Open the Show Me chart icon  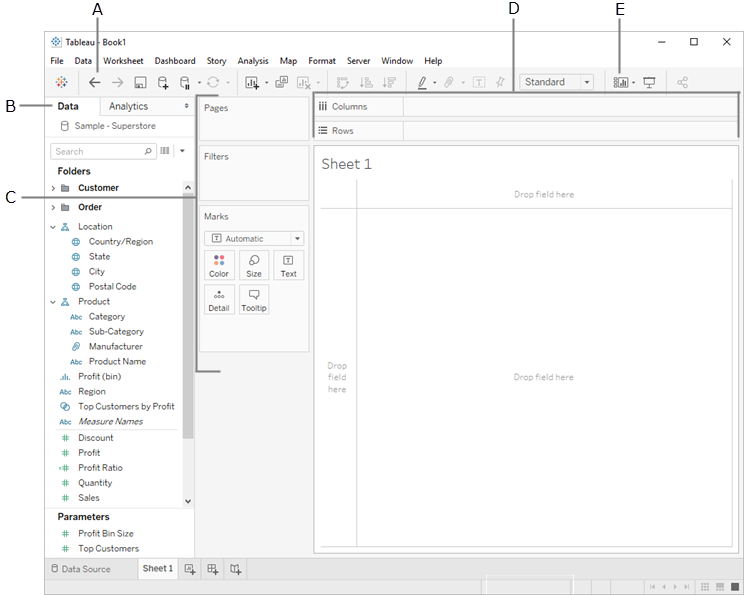[621, 83]
